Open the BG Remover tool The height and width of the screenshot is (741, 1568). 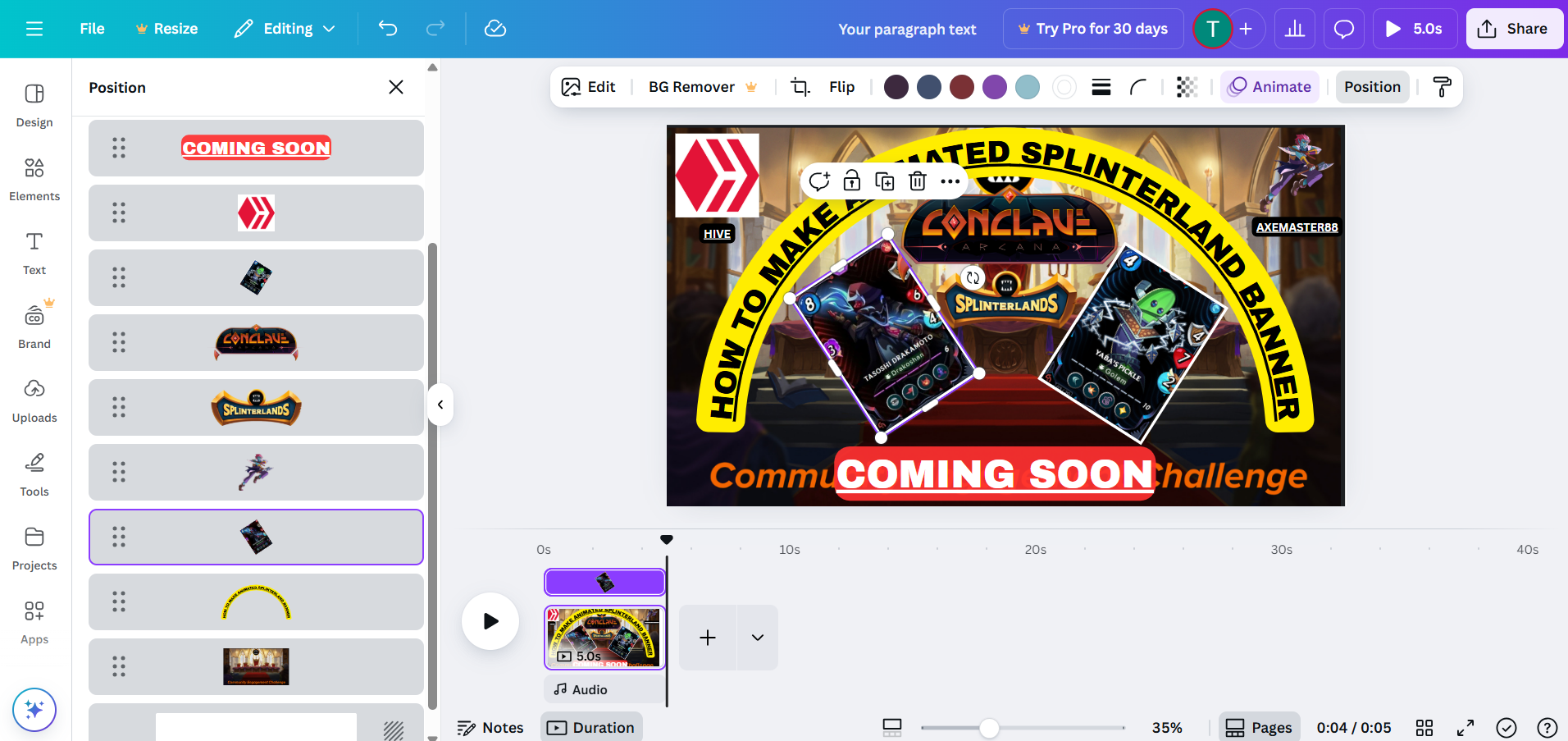(x=703, y=87)
